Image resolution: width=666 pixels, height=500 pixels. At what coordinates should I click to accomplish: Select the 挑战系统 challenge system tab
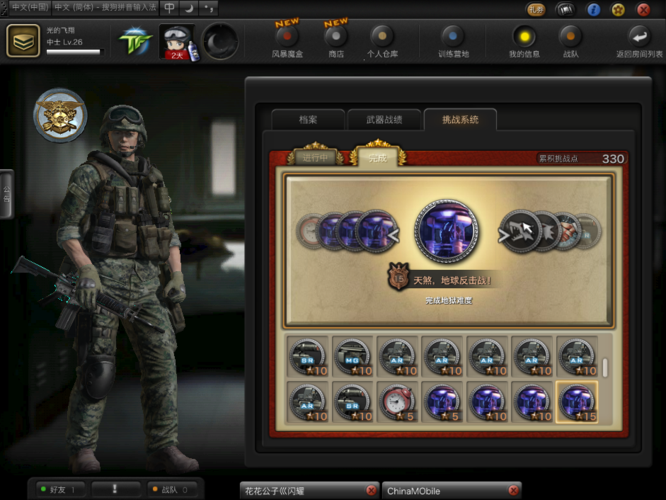pyautogui.click(x=460, y=119)
